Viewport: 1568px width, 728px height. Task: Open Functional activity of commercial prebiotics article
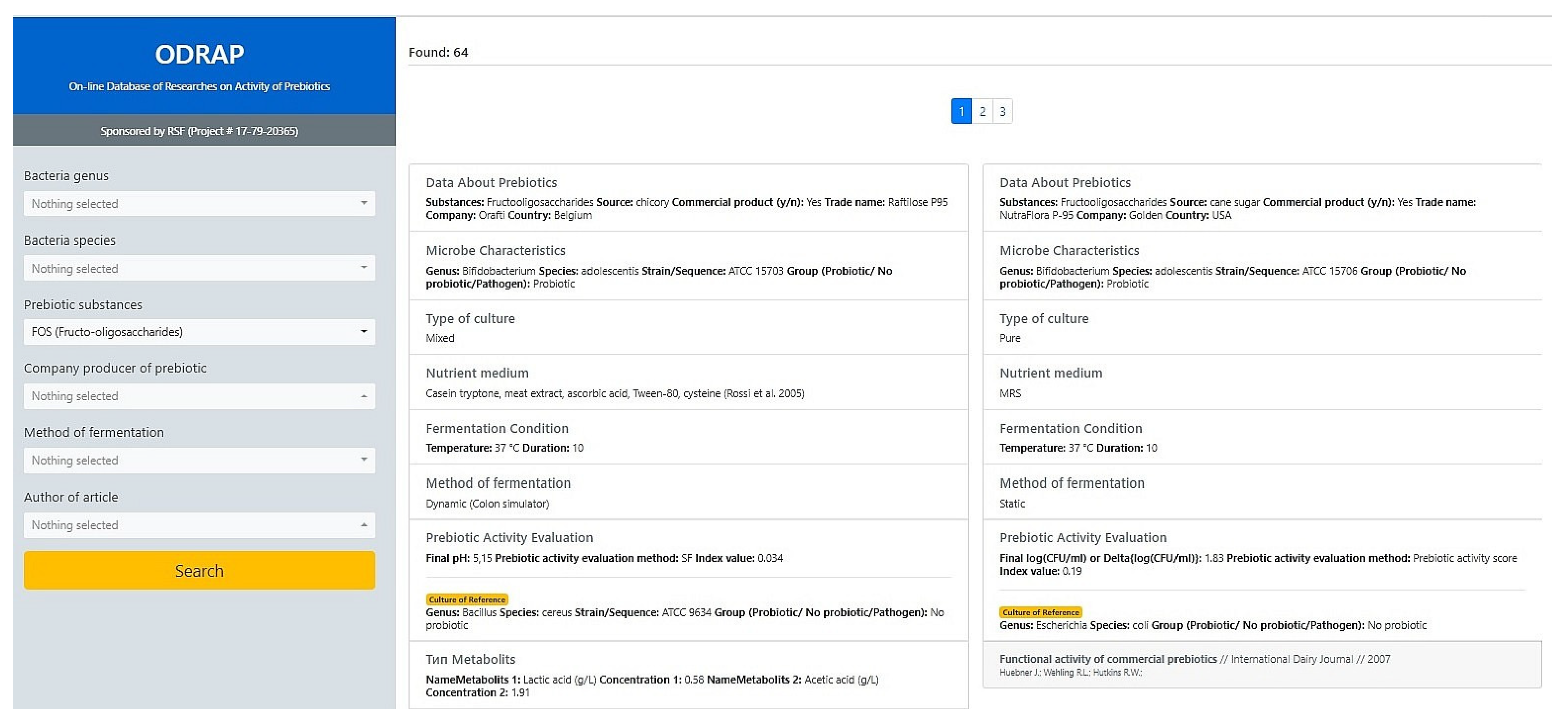(1108, 659)
